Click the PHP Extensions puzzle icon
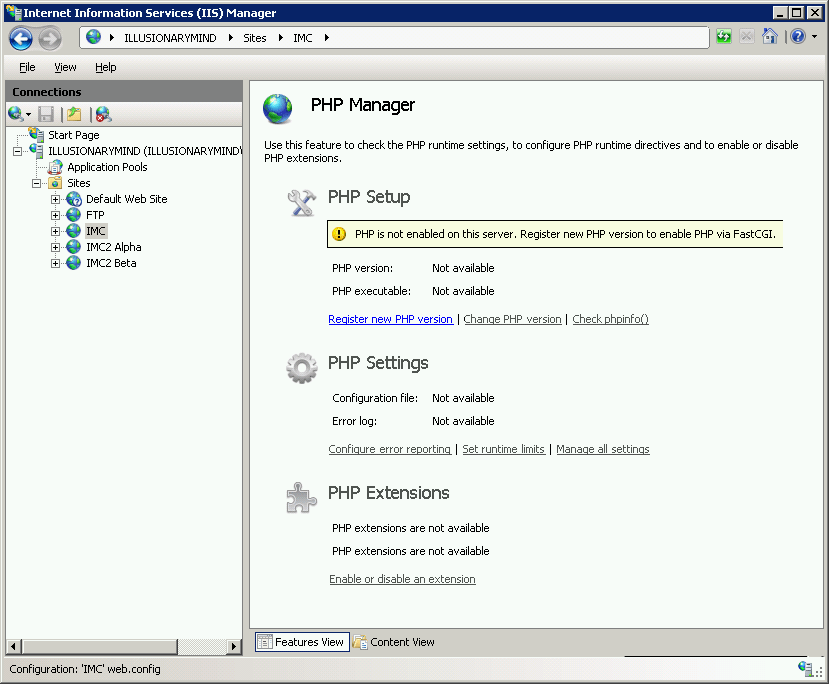The height and width of the screenshot is (684, 829). click(301, 498)
